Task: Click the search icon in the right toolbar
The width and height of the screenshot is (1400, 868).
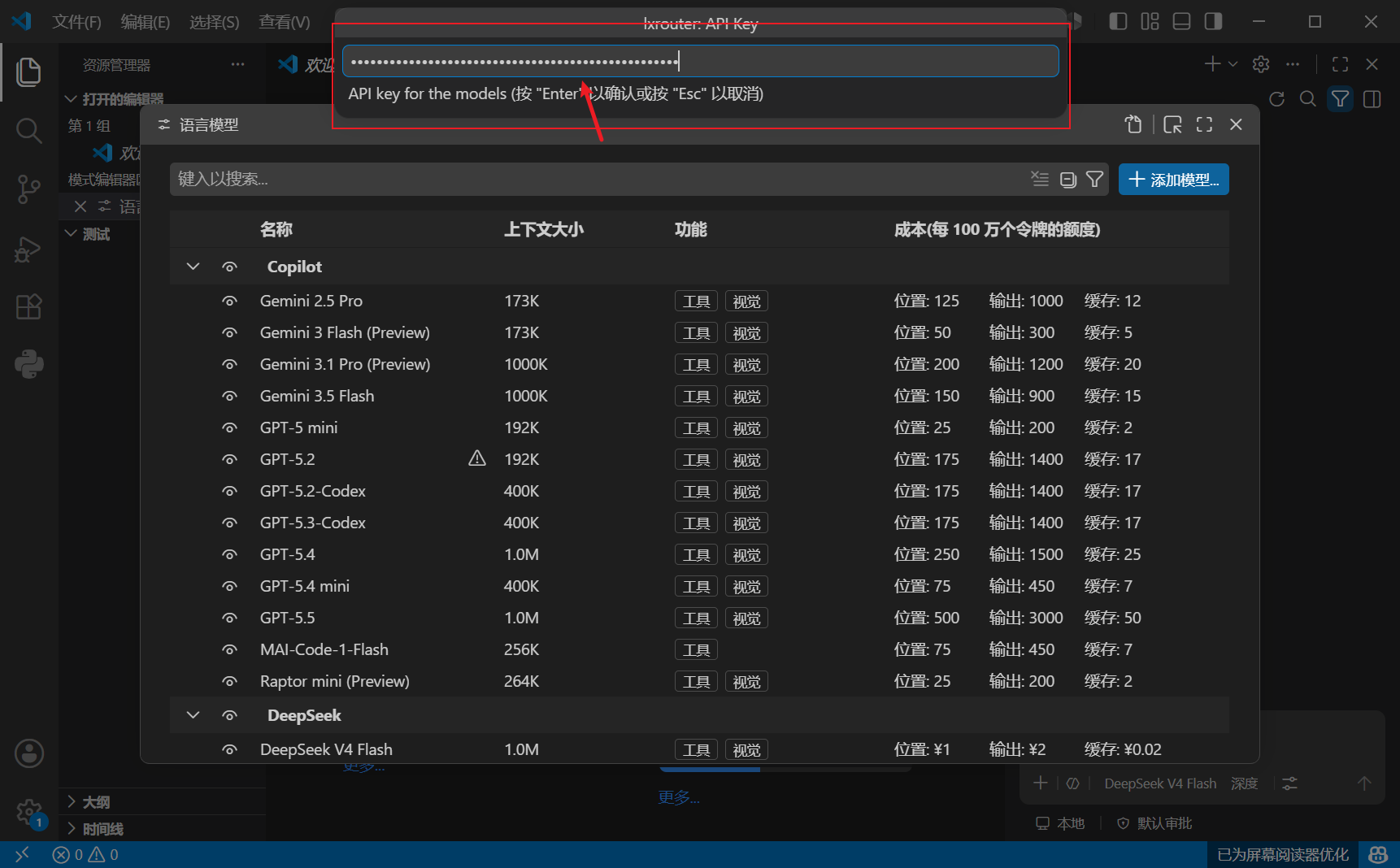Action: click(1308, 99)
